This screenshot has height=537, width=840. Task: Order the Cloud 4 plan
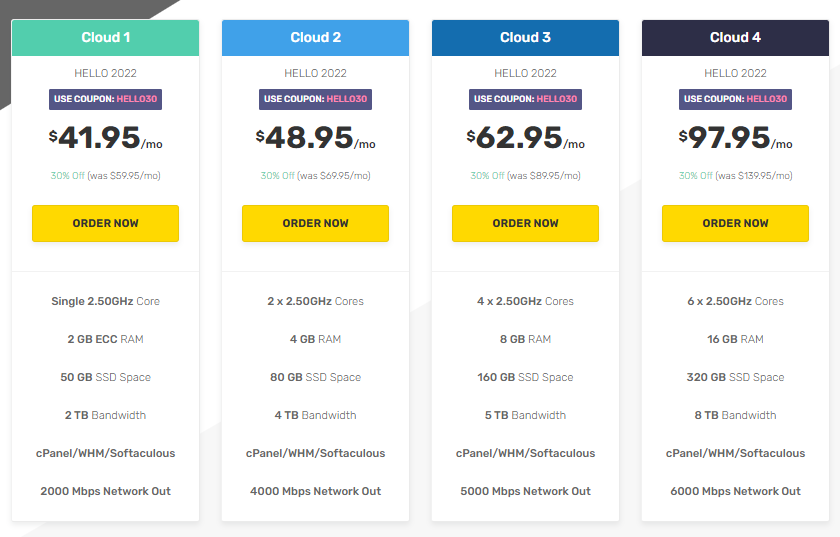[x=735, y=223]
